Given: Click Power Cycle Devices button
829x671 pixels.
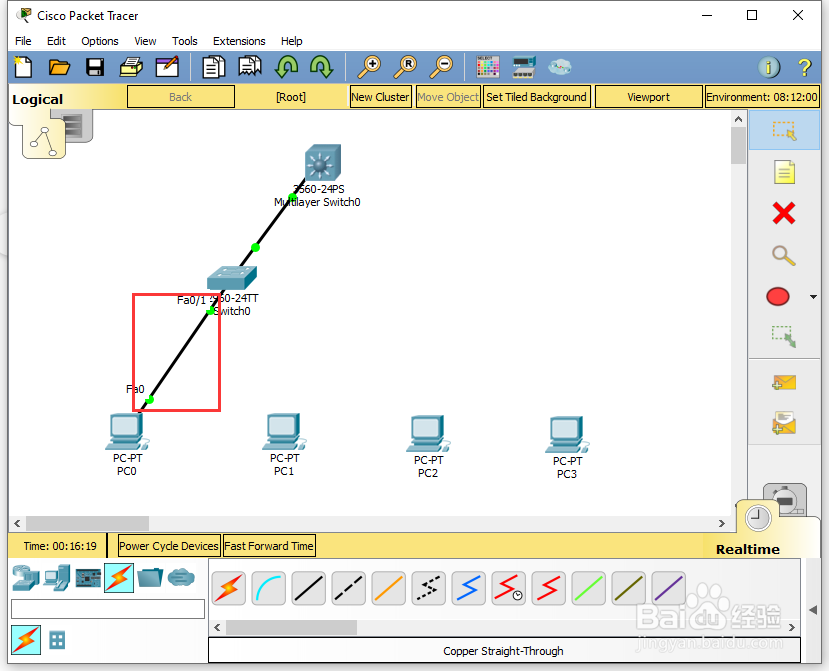Looking at the screenshot, I should pos(169,546).
